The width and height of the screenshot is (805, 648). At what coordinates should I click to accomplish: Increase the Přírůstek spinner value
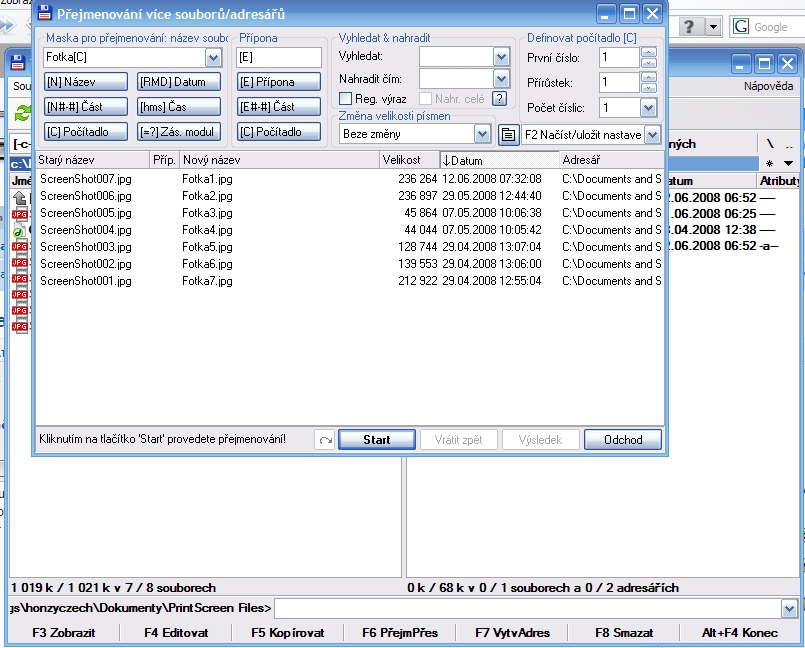tap(649, 78)
